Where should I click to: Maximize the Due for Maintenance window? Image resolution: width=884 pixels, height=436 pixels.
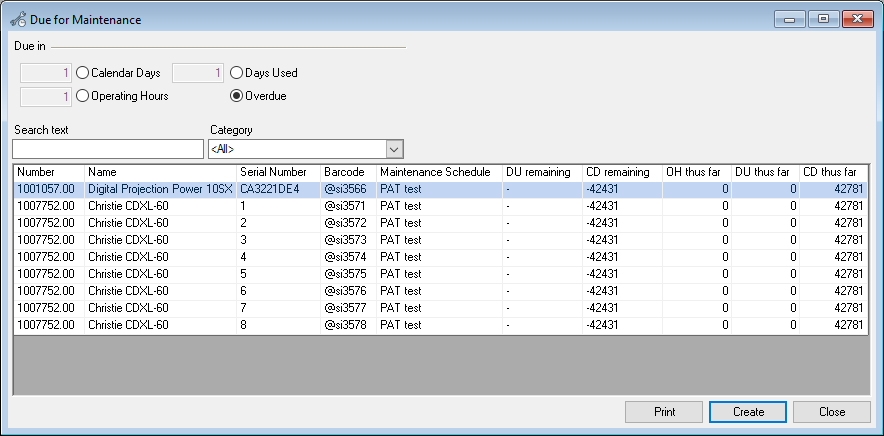coord(823,19)
